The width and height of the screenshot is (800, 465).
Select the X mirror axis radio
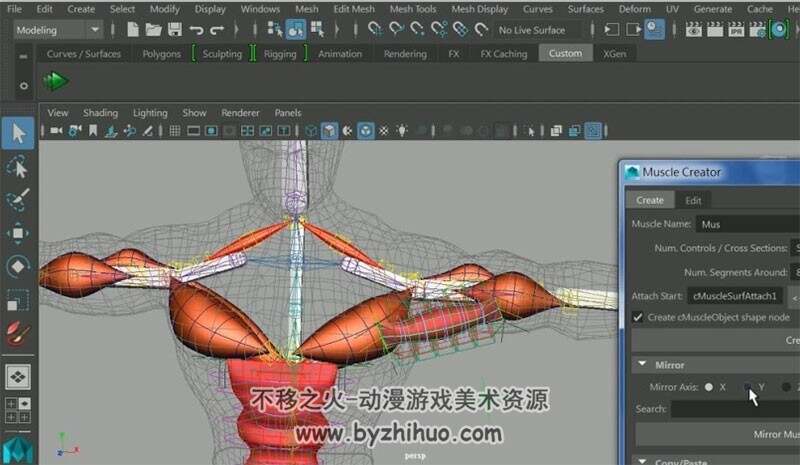[x=709, y=387]
